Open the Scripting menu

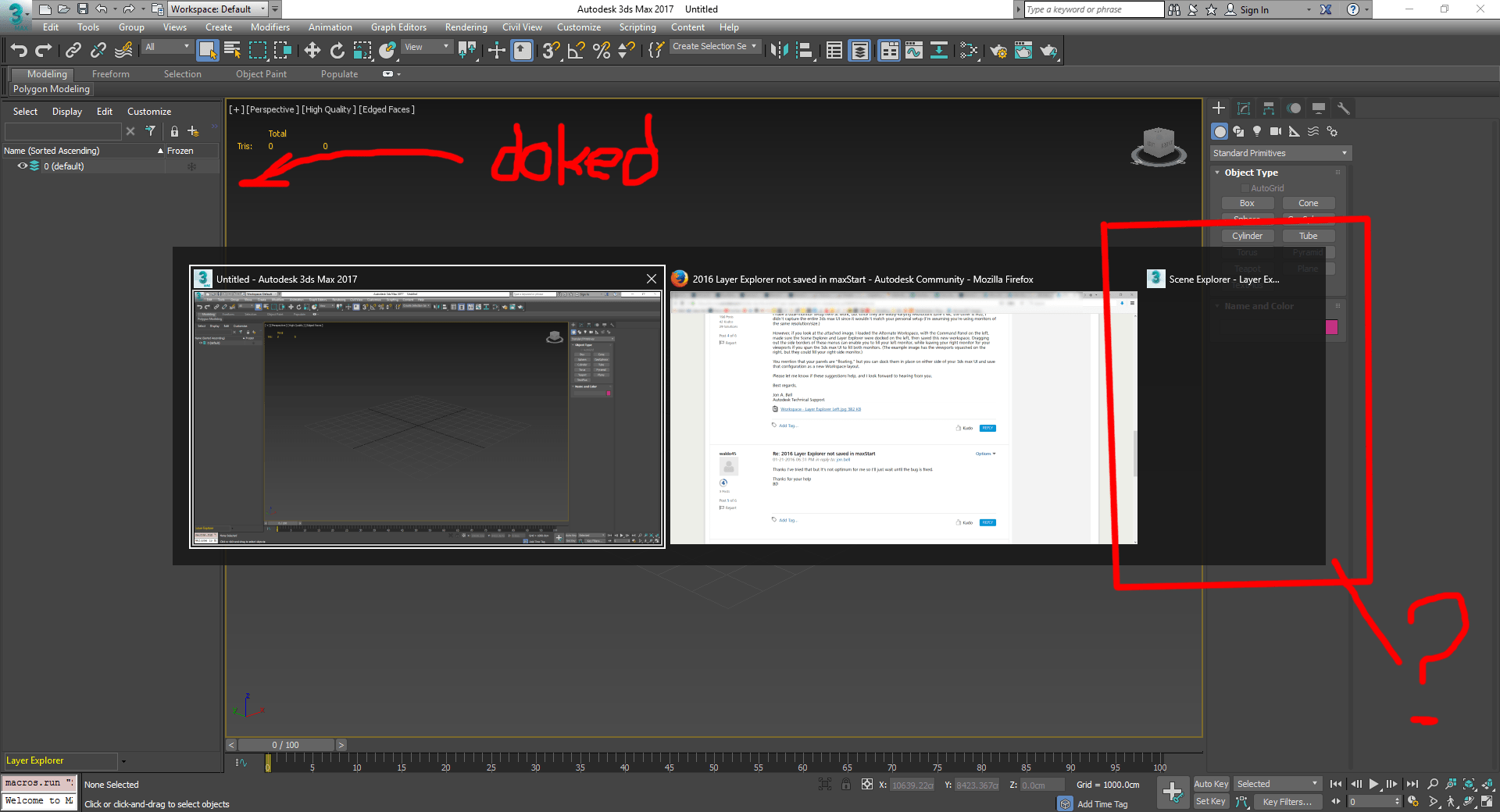[x=637, y=27]
